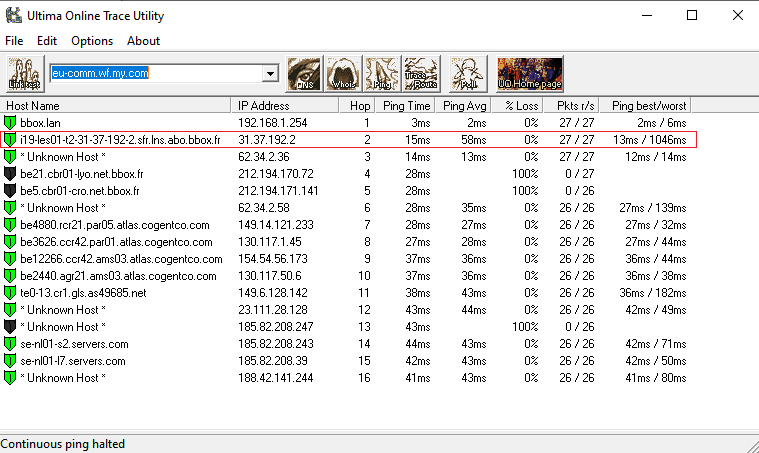Select host te0-13.cr1.gls.as49685.net
Viewport: 759px width, 453px height.
pos(83,293)
